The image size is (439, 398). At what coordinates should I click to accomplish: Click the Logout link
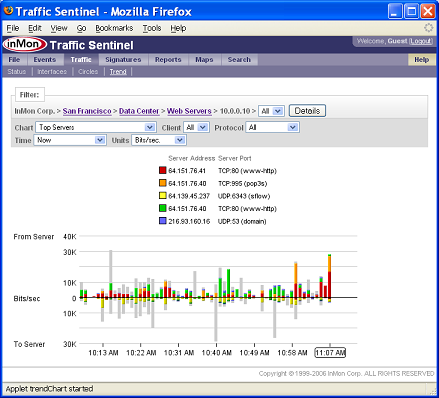pos(421,41)
